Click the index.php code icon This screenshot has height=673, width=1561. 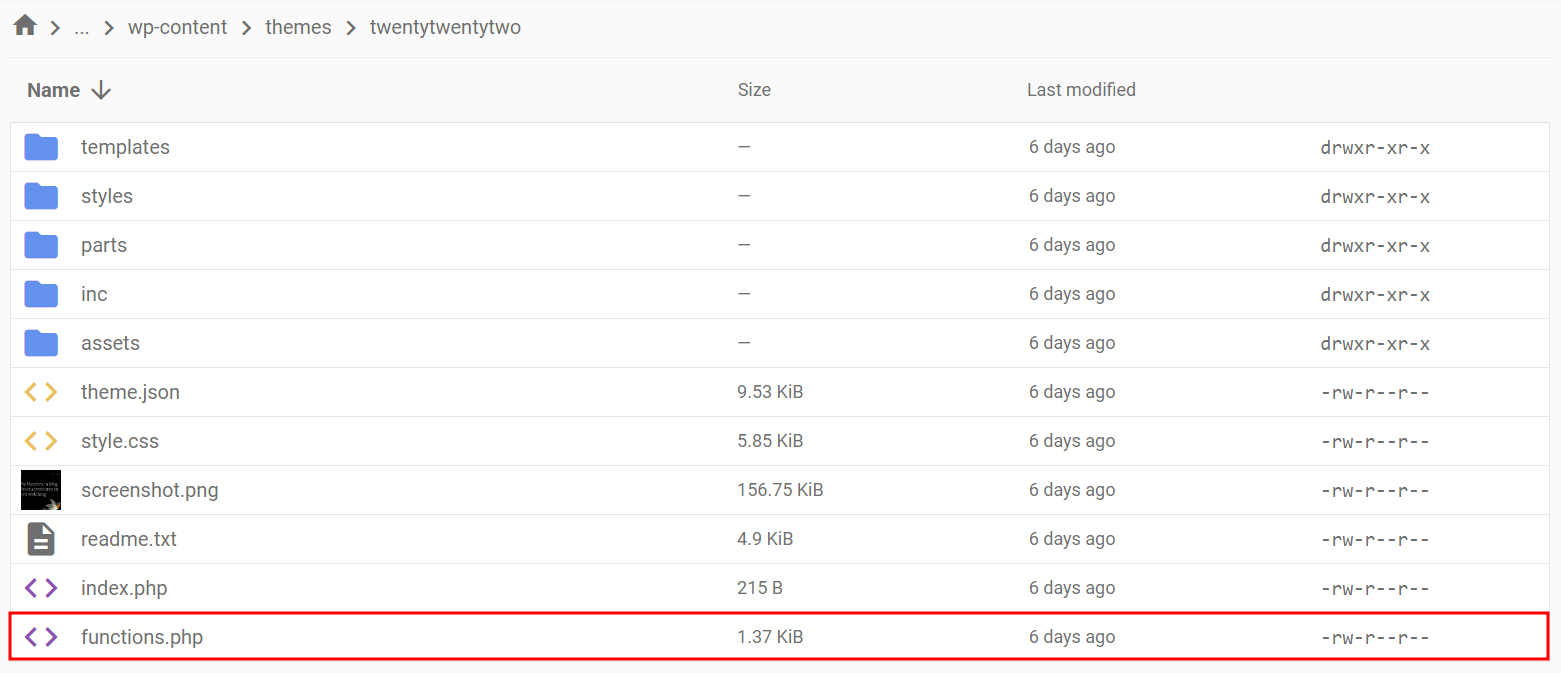pyautogui.click(x=41, y=588)
